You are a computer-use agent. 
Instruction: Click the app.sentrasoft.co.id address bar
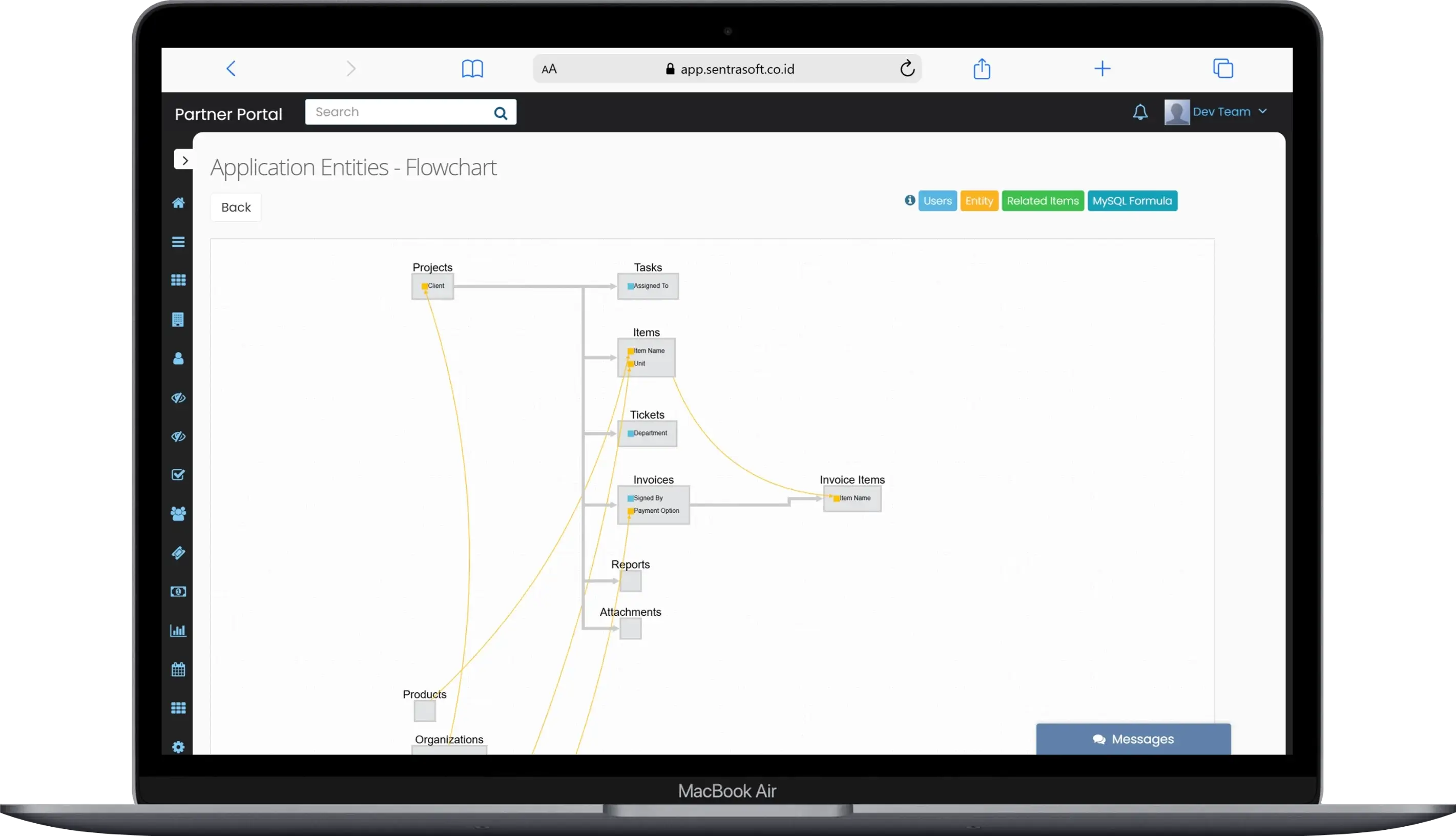point(727,69)
